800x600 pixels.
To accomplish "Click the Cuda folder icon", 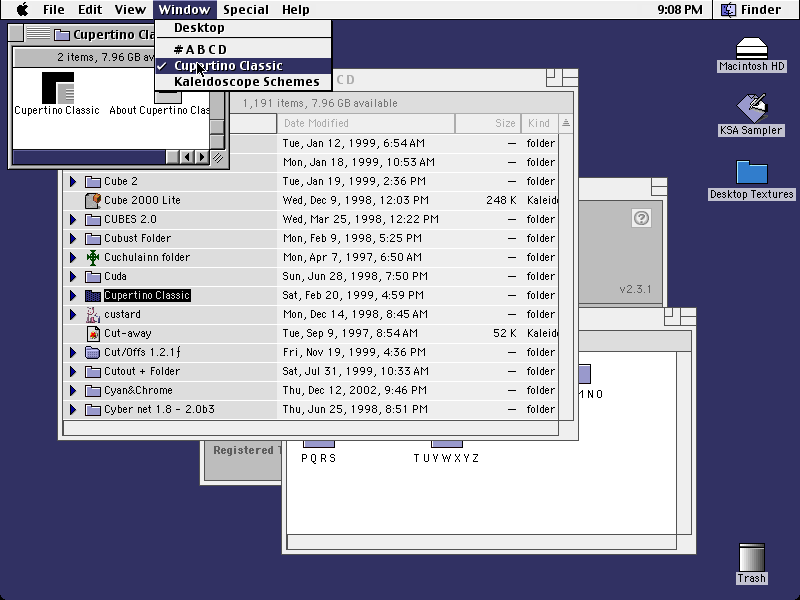I will coord(93,276).
